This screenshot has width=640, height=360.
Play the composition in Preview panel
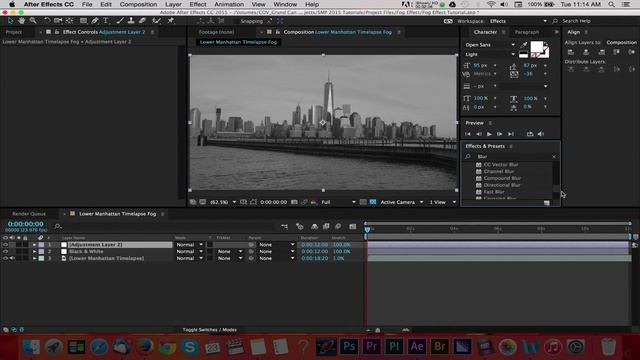pos(489,134)
